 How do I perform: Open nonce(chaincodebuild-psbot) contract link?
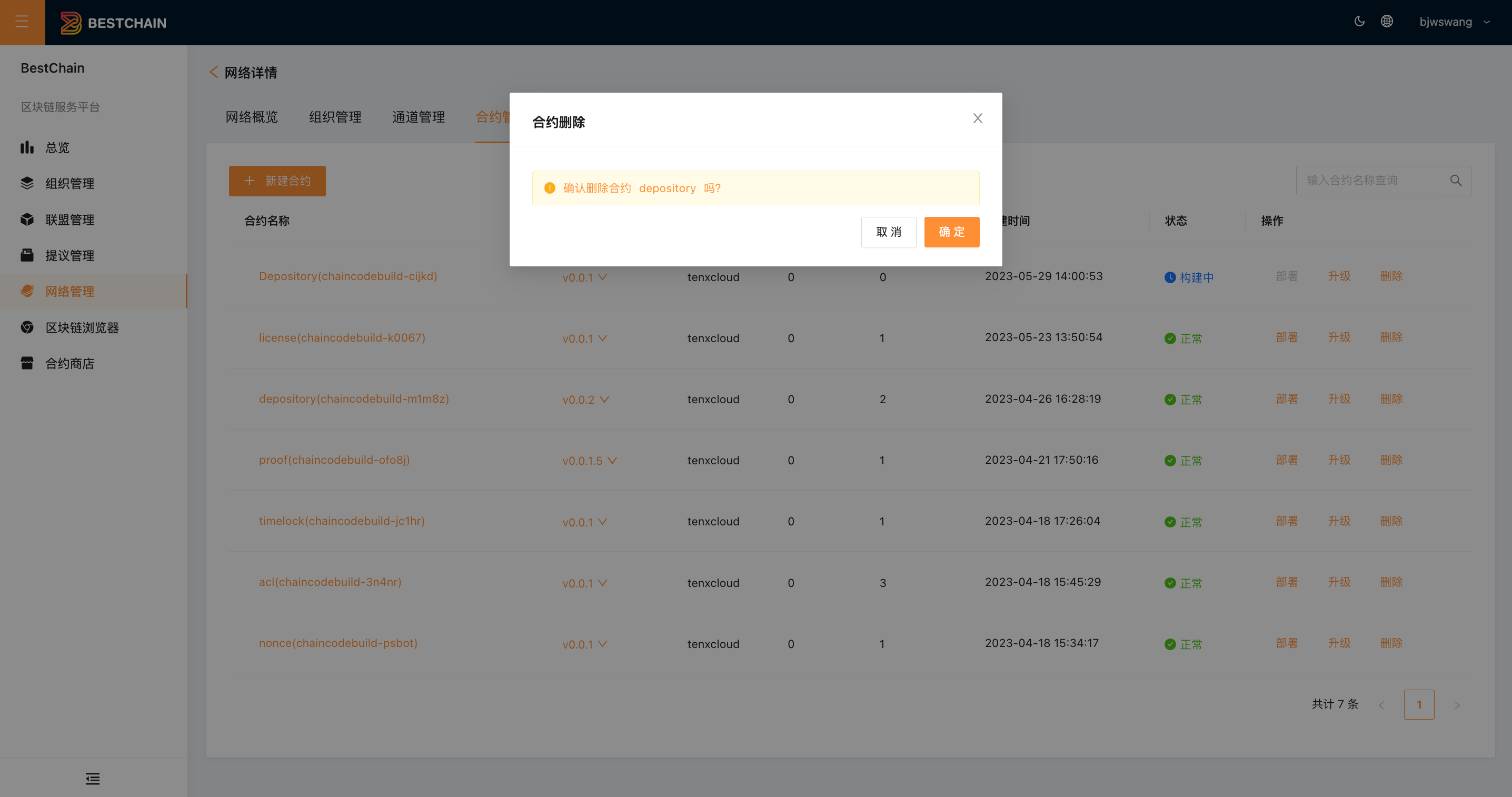pyautogui.click(x=338, y=643)
